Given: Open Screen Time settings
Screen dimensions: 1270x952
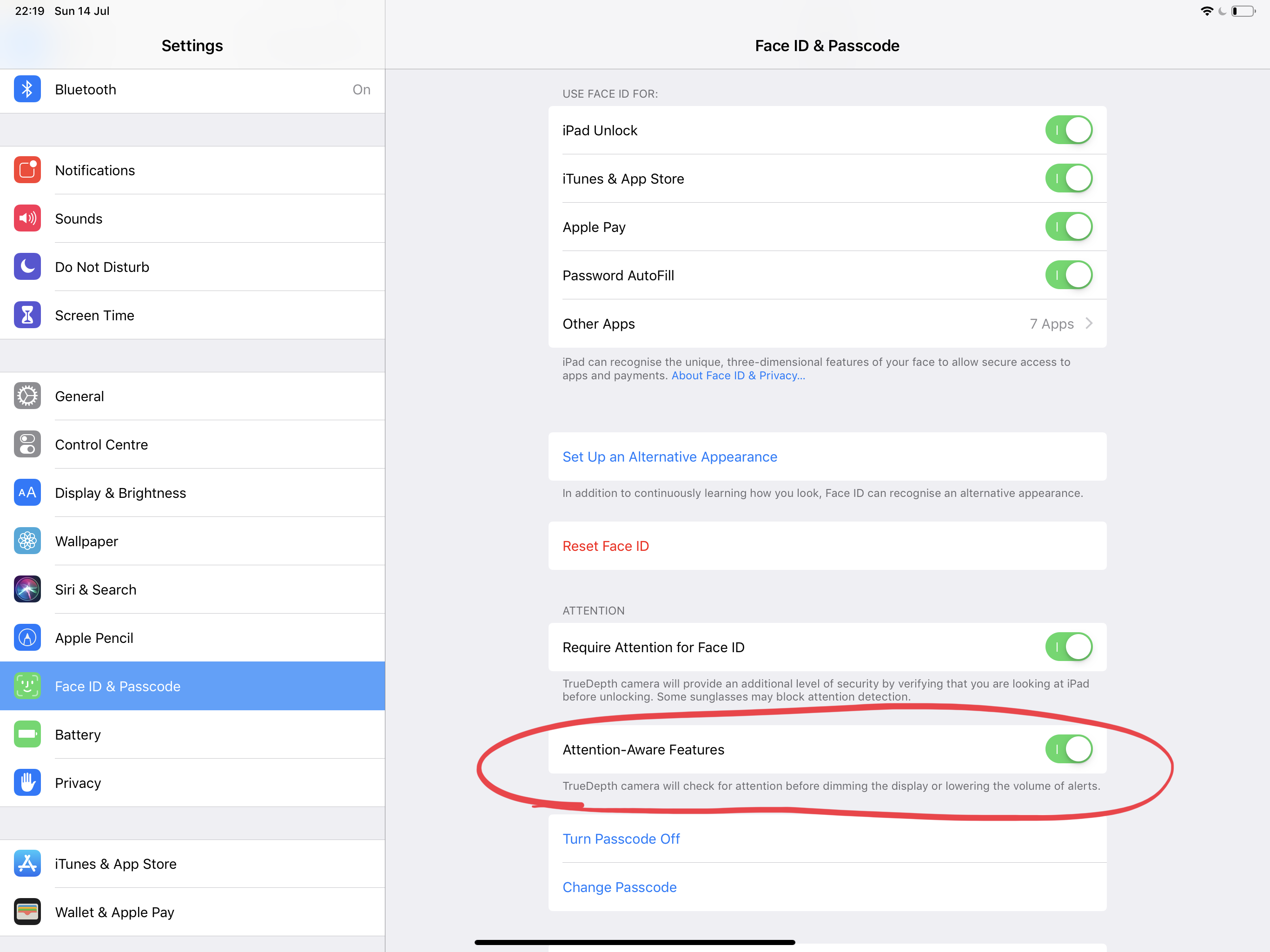Looking at the screenshot, I should click(192, 315).
